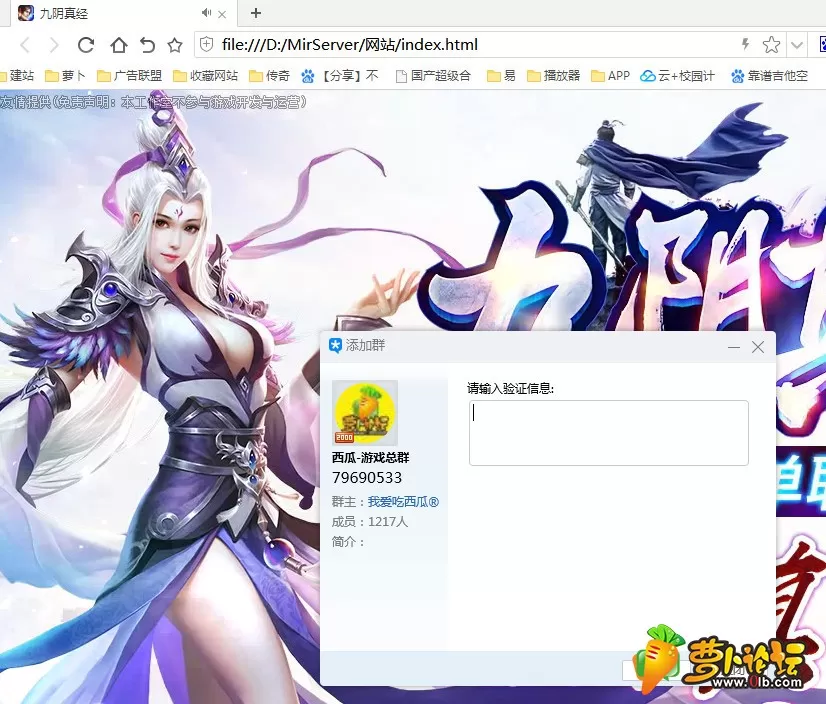Open the 萝卜 bookmark folder

65,76
